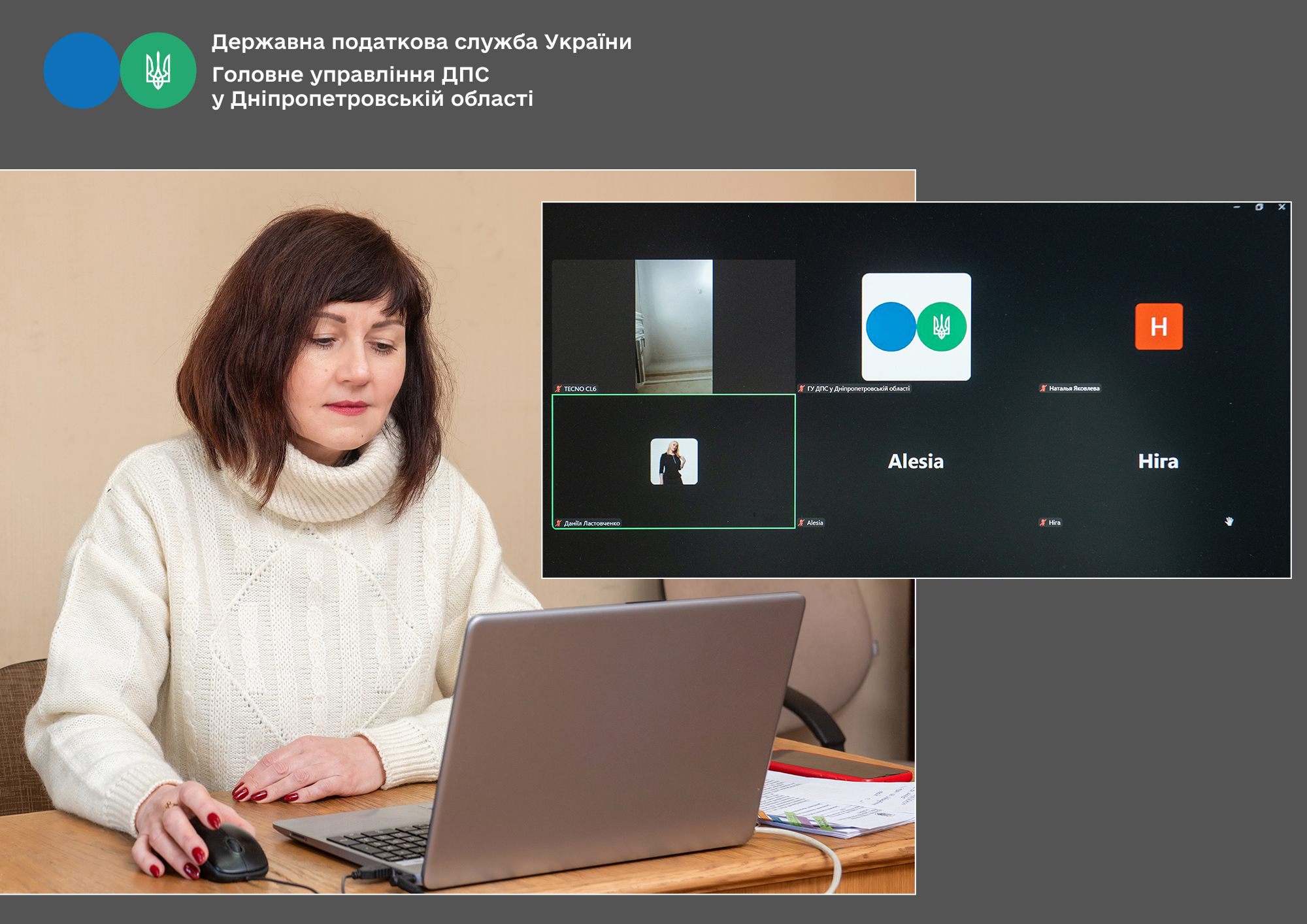Click Державна податкова служба України heading
This screenshot has height=924, width=1307.
[422, 42]
